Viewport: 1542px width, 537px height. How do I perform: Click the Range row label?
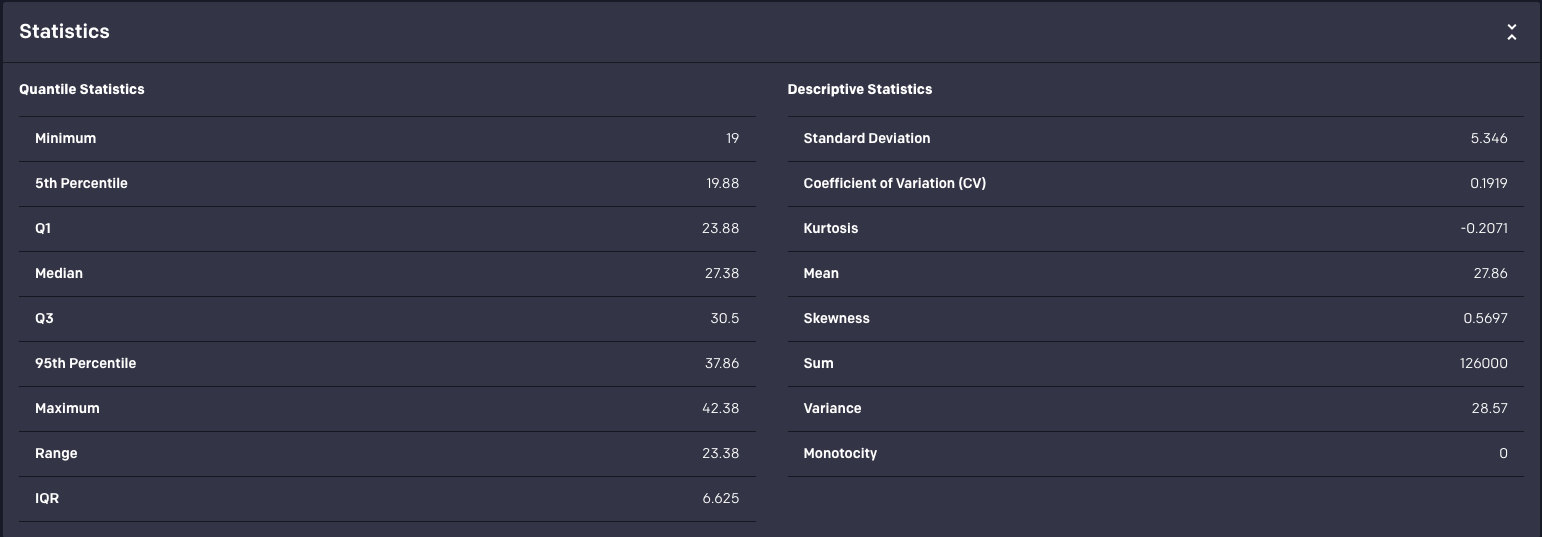click(56, 453)
